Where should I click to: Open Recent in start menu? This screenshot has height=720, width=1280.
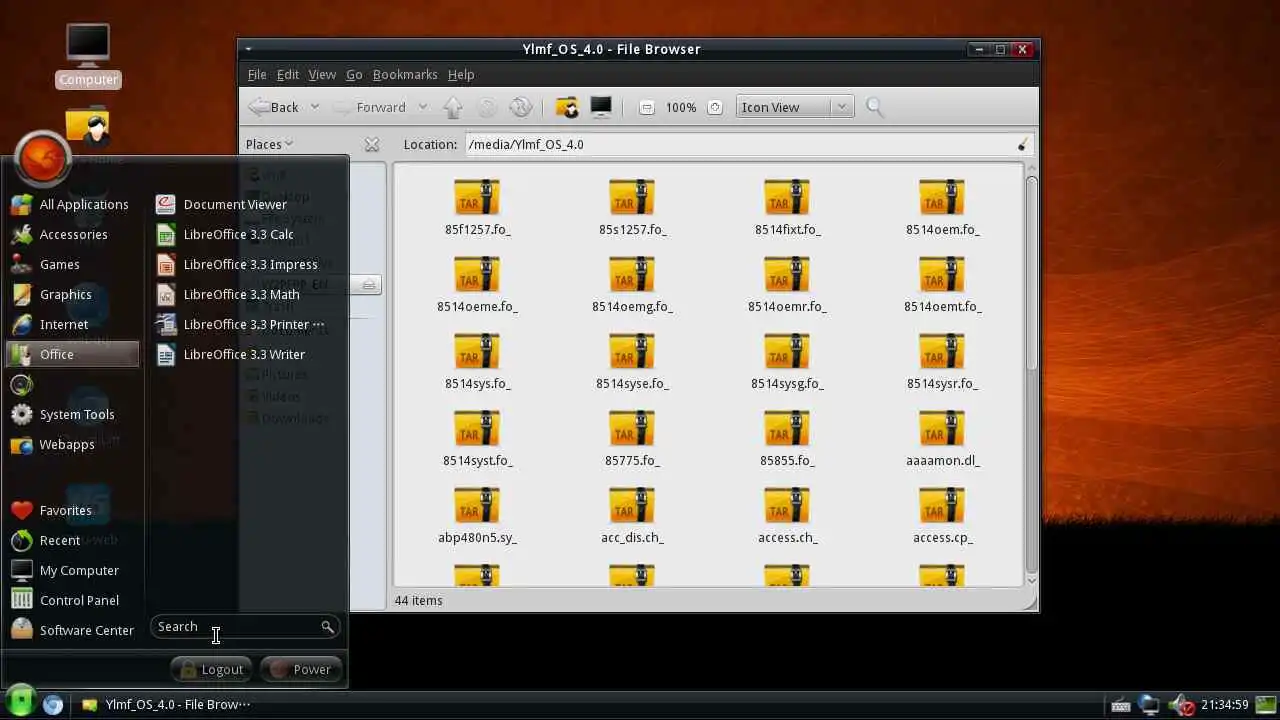click(x=72, y=540)
